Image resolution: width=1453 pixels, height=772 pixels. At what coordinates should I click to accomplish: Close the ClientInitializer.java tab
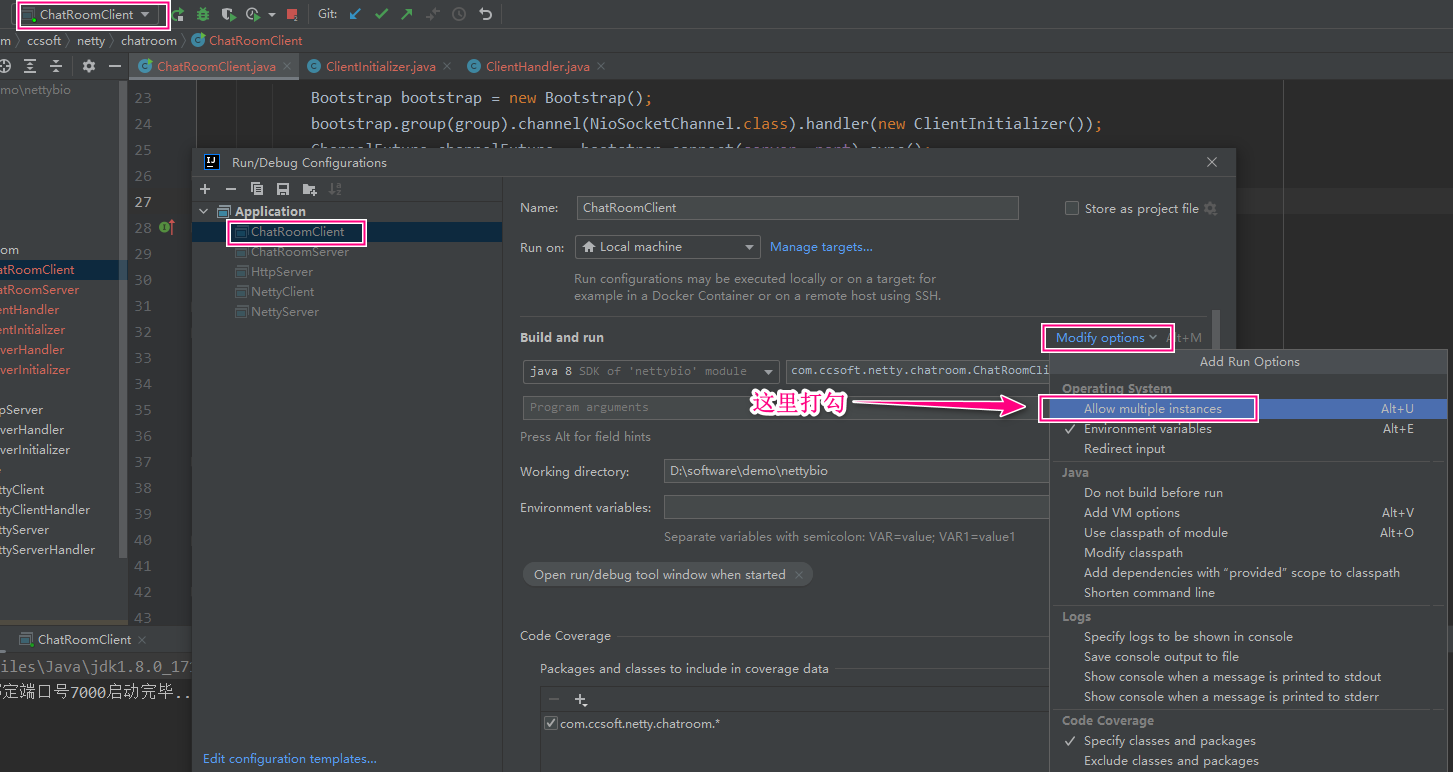447,67
